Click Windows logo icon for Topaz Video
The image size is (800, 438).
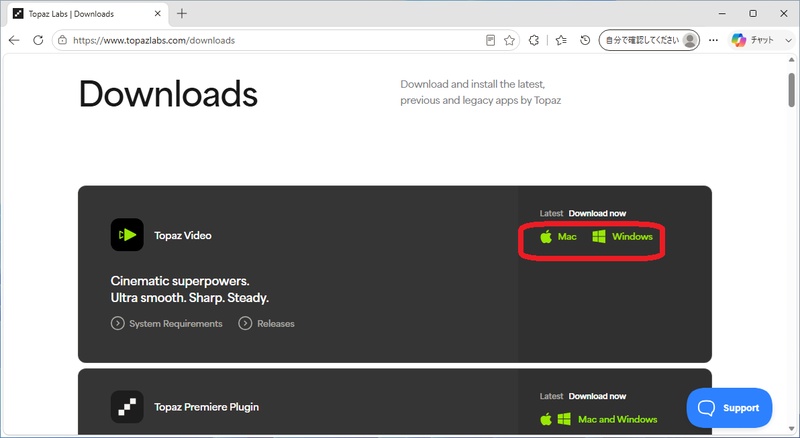click(x=598, y=236)
